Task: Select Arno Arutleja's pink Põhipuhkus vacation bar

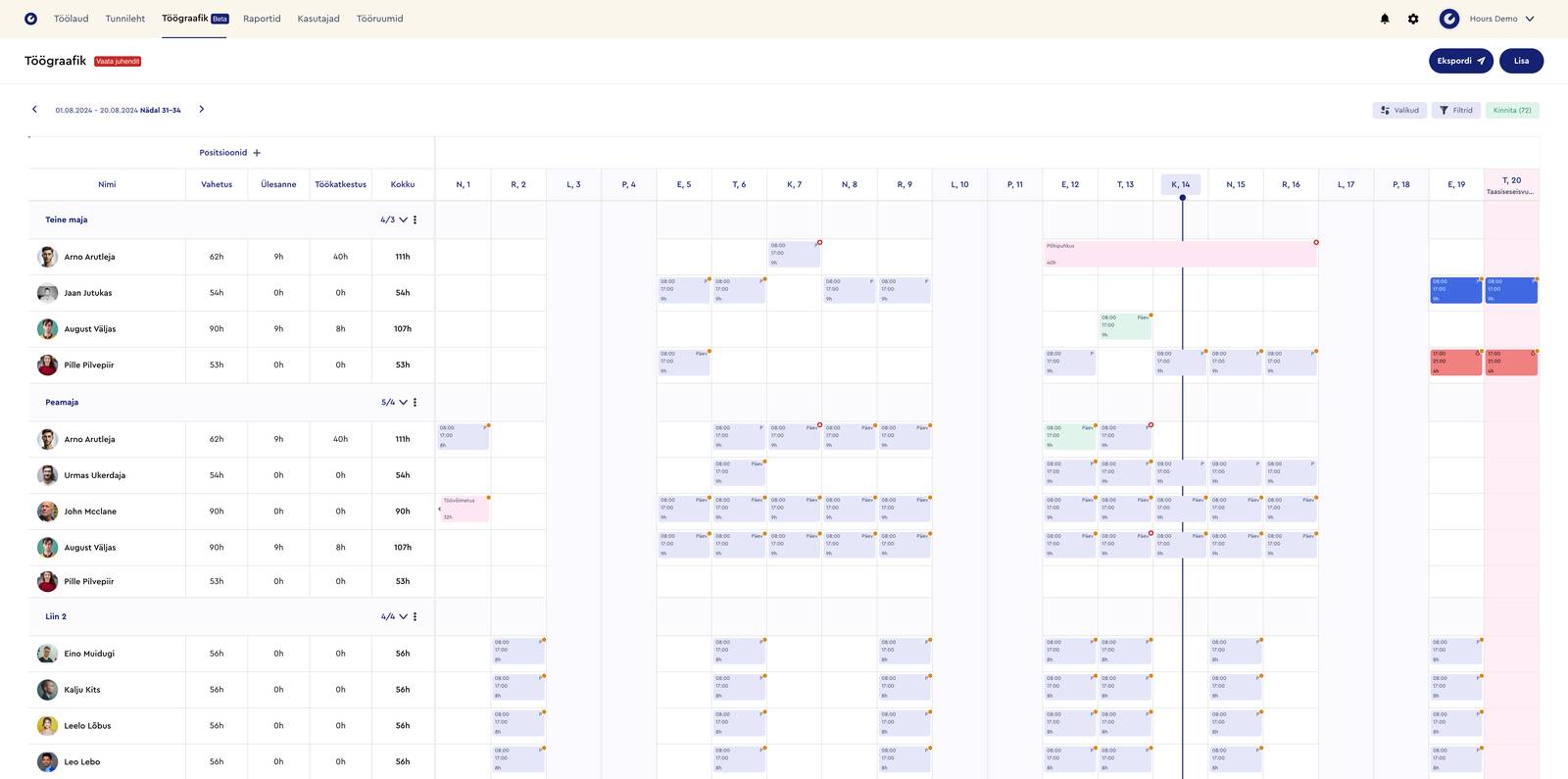Action: [x=1180, y=255]
